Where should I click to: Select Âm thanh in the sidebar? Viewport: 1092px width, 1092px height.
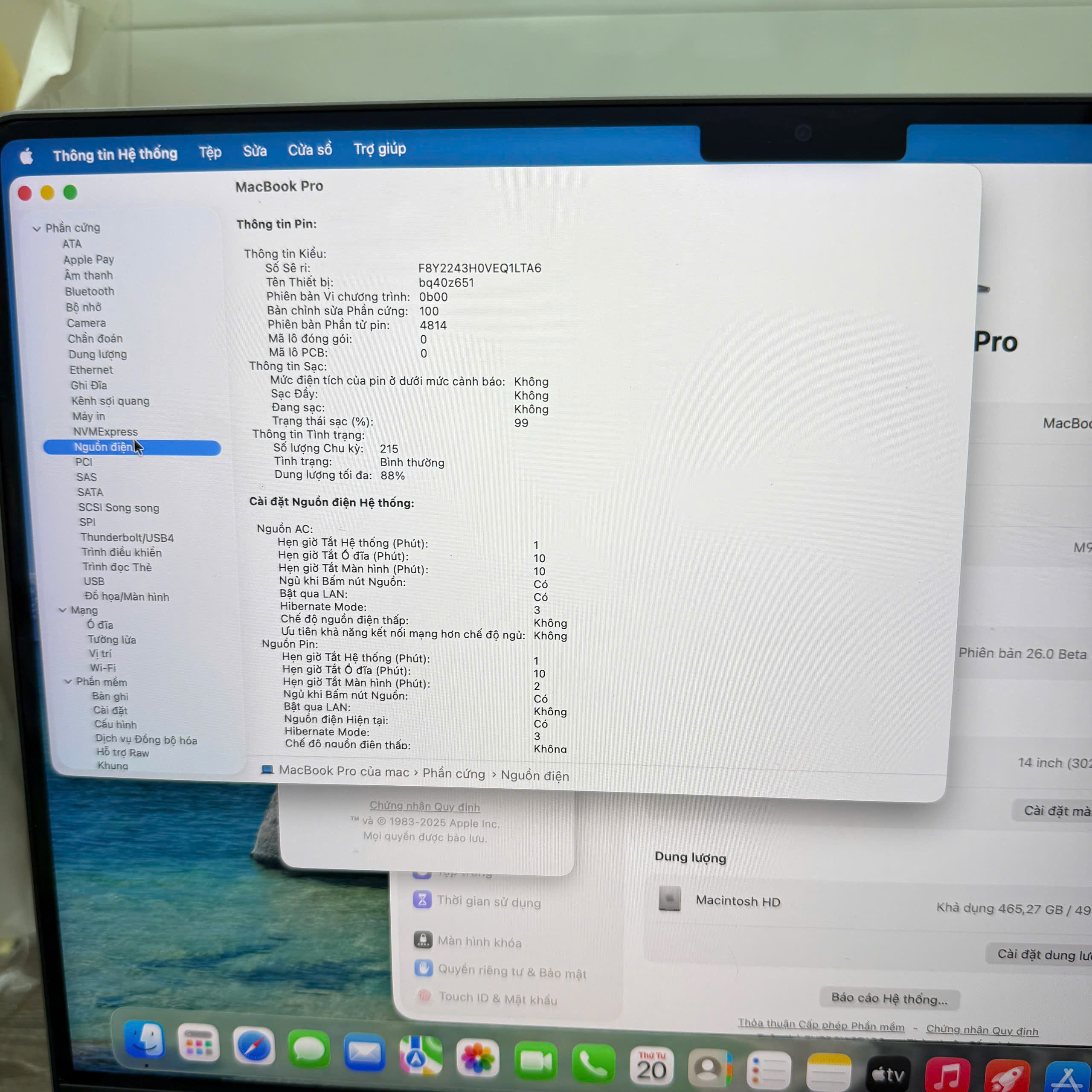tap(89, 275)
